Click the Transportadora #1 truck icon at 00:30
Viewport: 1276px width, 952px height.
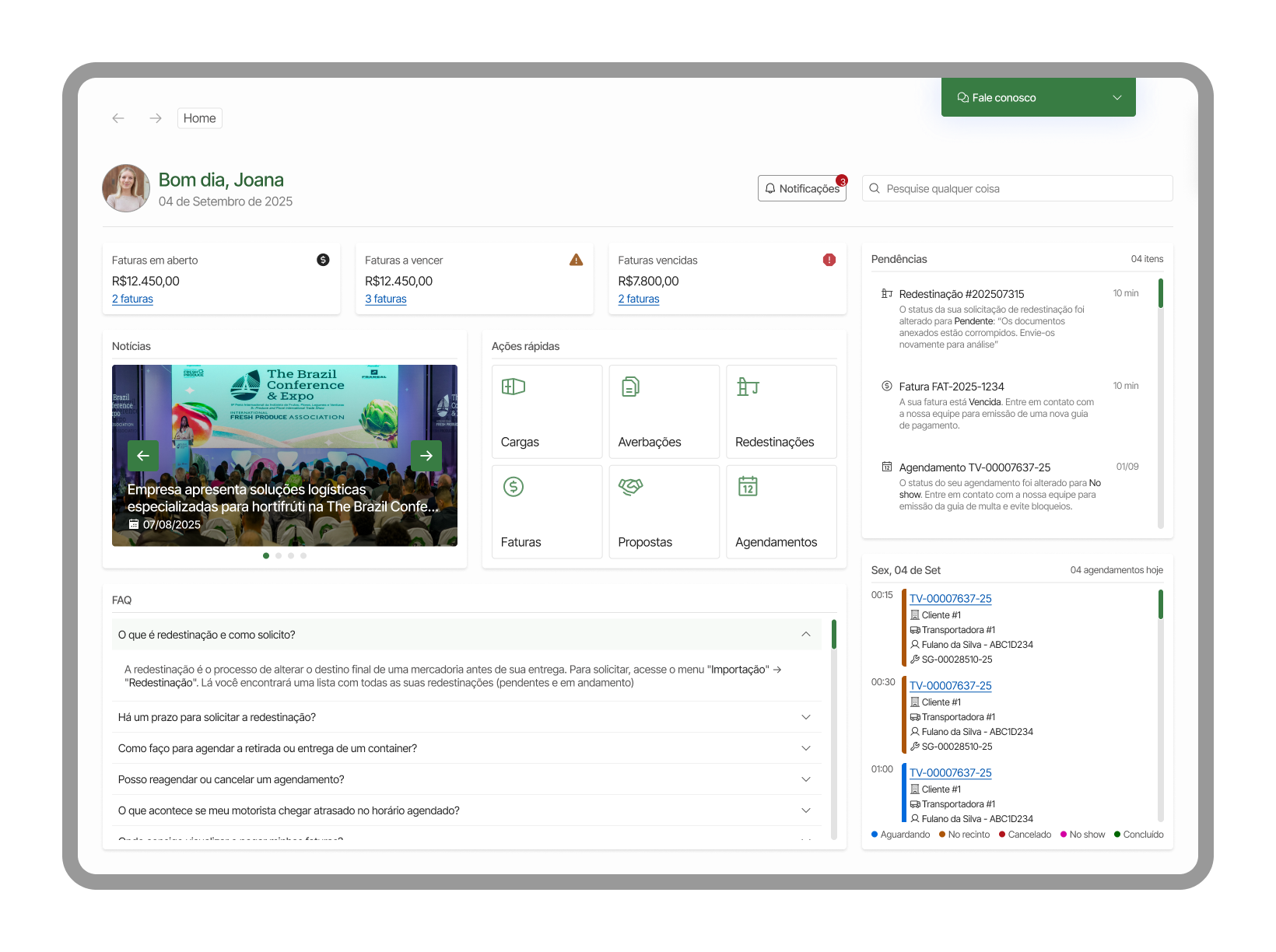(x=915, y=717)
